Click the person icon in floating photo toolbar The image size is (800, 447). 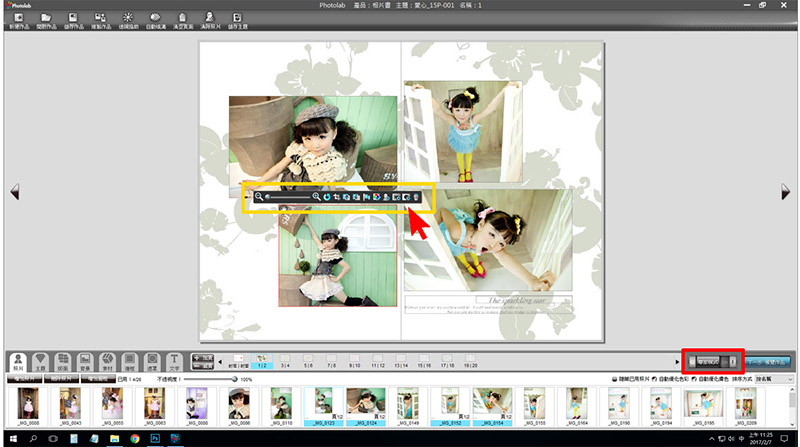tap(386, 197)
